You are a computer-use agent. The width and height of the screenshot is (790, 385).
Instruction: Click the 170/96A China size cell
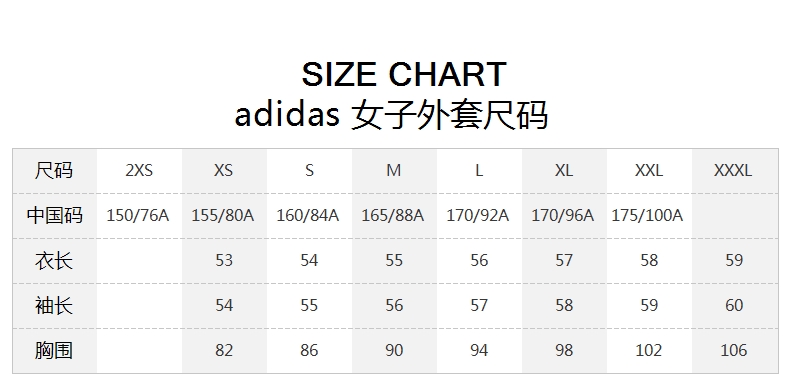[x=563, y=216]
